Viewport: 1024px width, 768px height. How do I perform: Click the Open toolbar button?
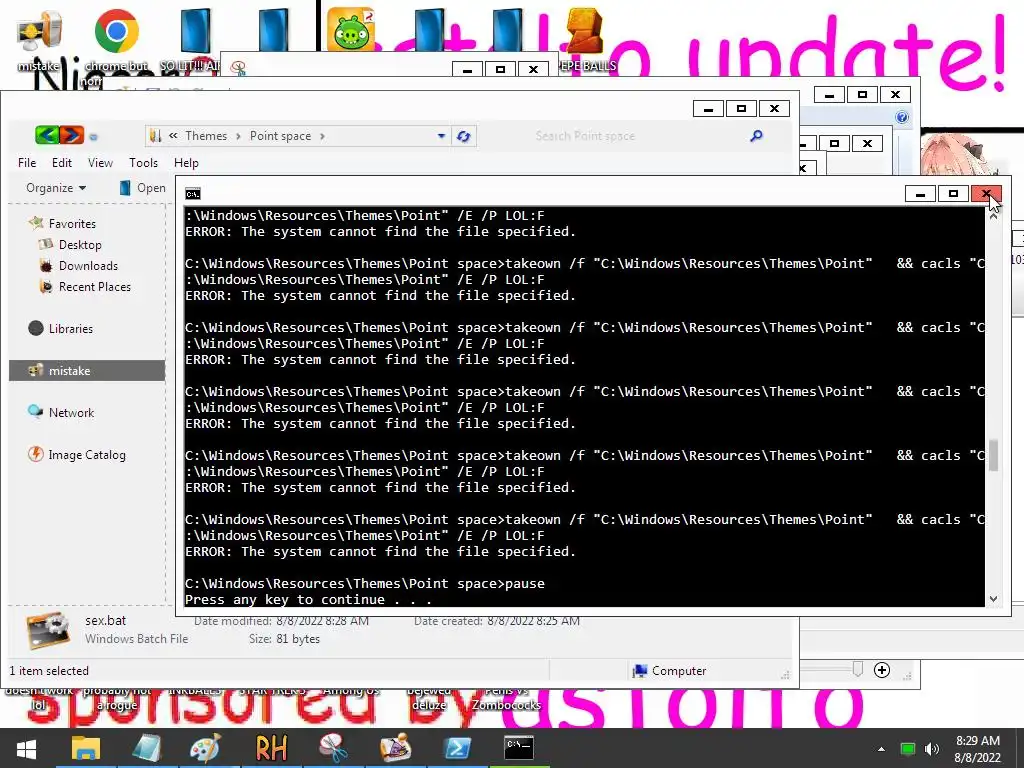(x=142, y=188)
